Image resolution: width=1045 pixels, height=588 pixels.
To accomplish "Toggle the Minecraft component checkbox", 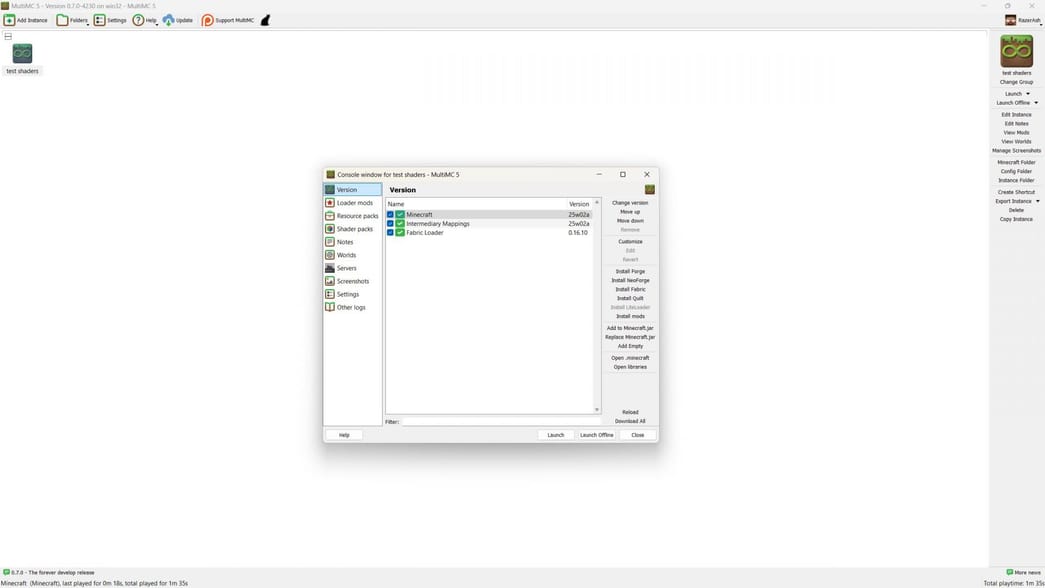I will point(391,214).
